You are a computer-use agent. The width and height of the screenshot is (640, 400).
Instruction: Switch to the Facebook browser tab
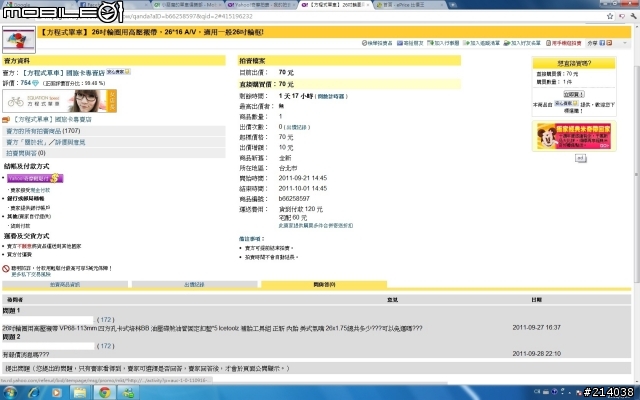[113, 4]
